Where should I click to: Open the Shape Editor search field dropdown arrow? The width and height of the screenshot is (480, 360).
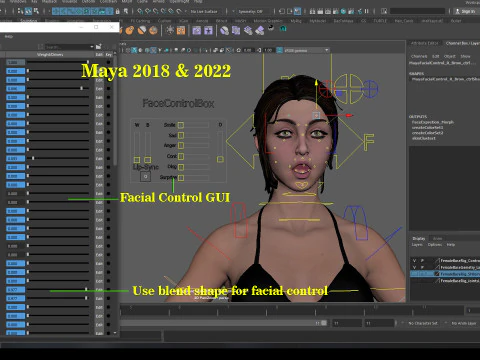click(x=92, y=47)
